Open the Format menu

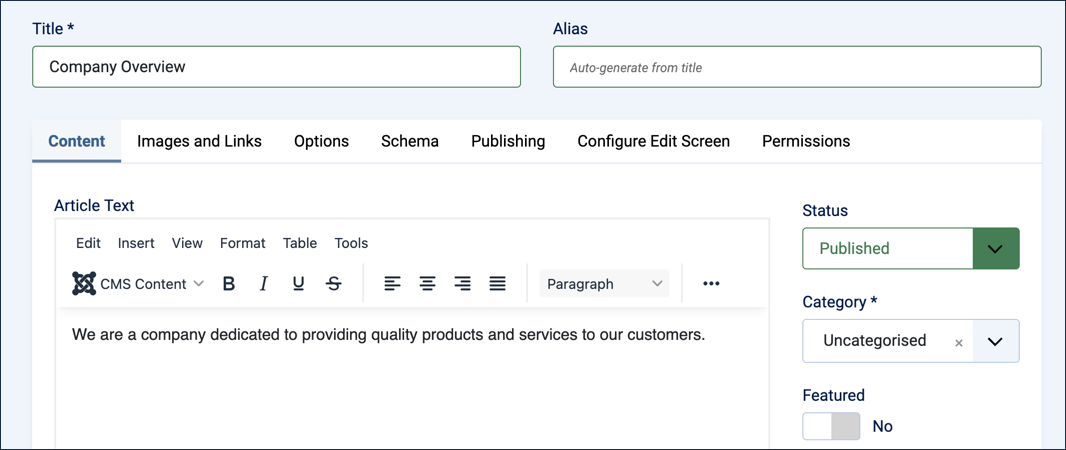(x=243, y=243)
